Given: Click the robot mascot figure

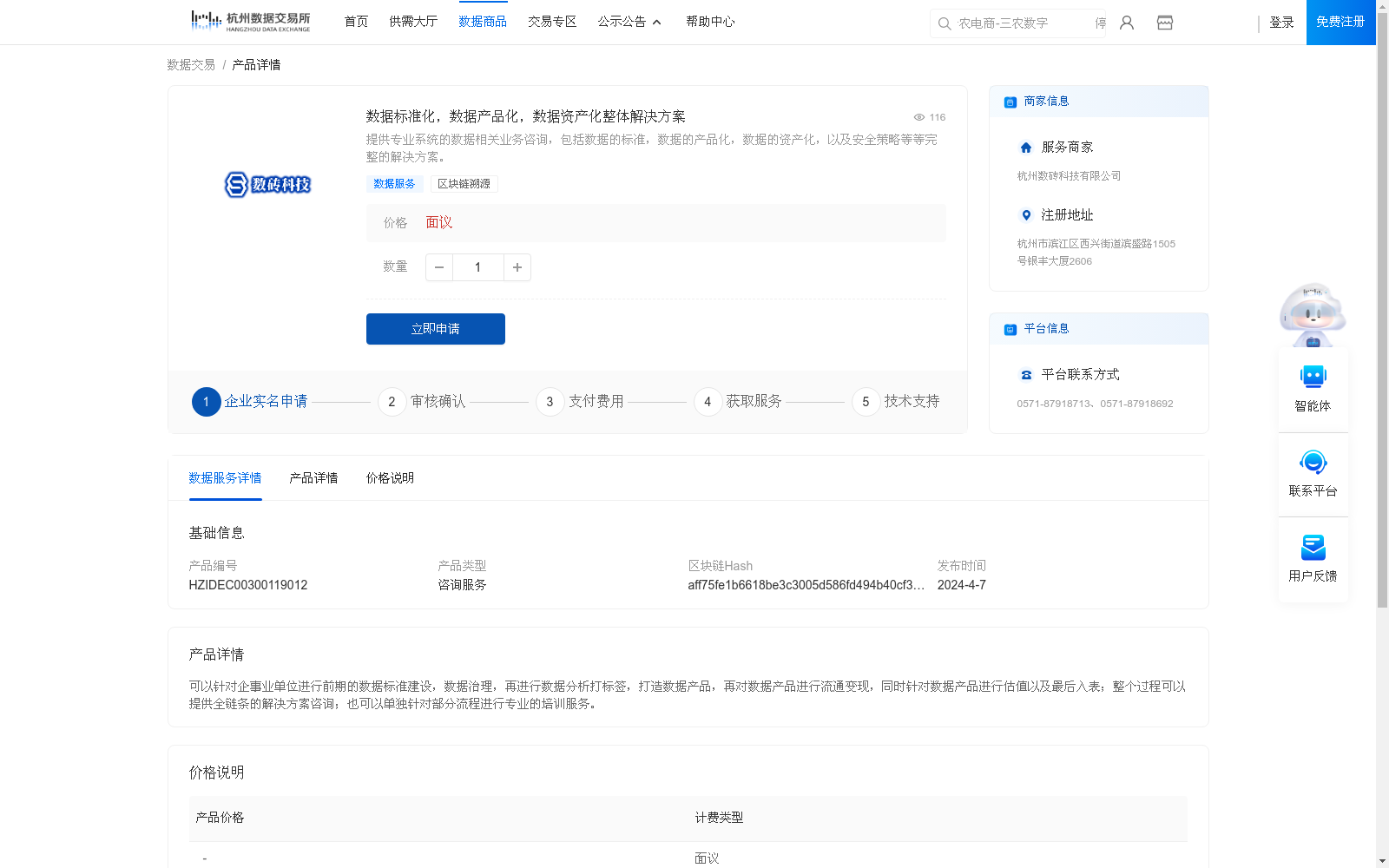Looking at the screenshot, I should (1313, 314).
